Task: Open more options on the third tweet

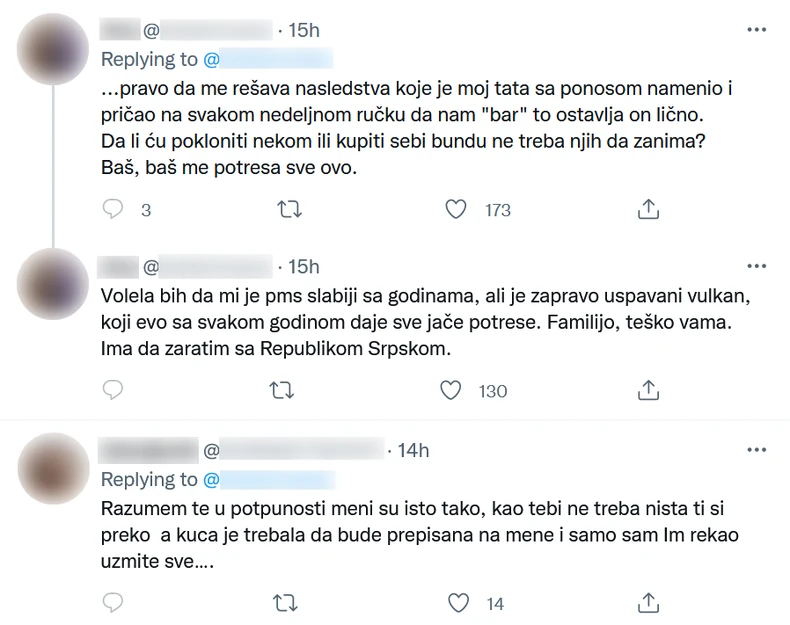Action: tap(757, 450)
